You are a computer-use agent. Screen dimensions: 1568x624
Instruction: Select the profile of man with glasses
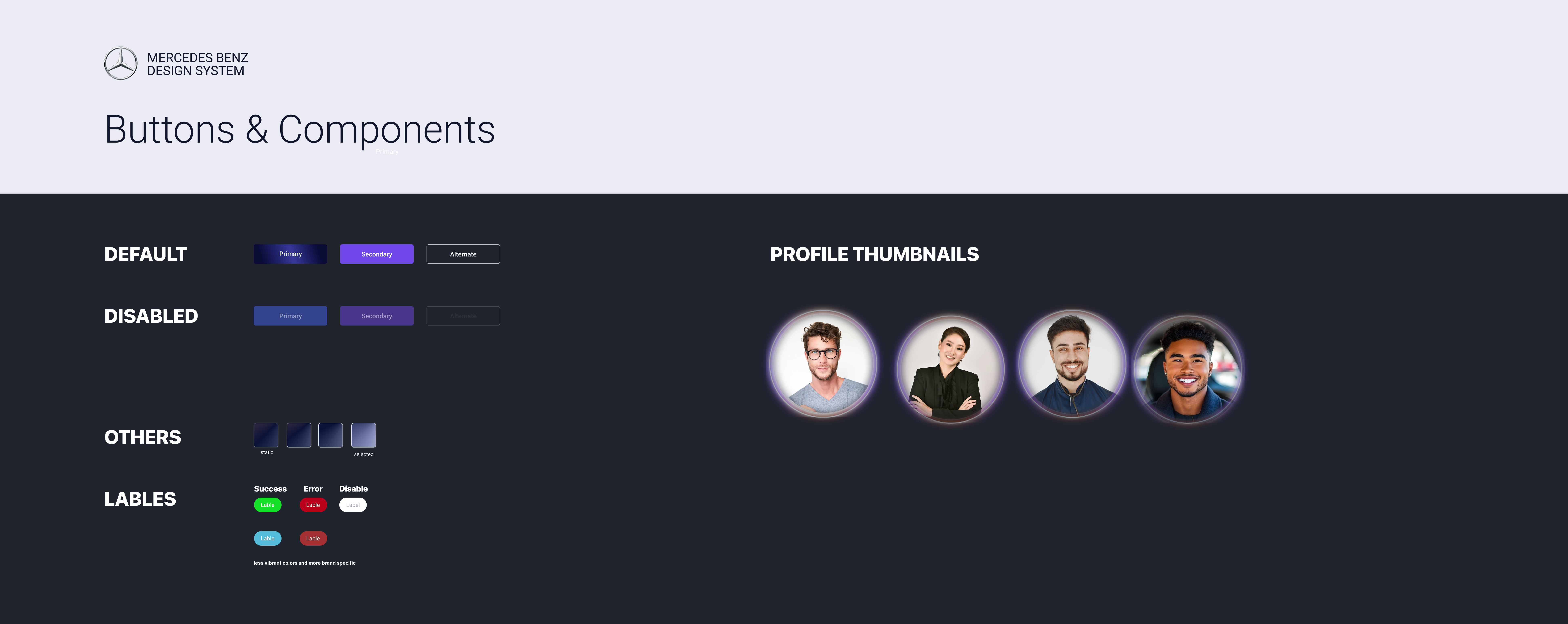click(823, 364)
